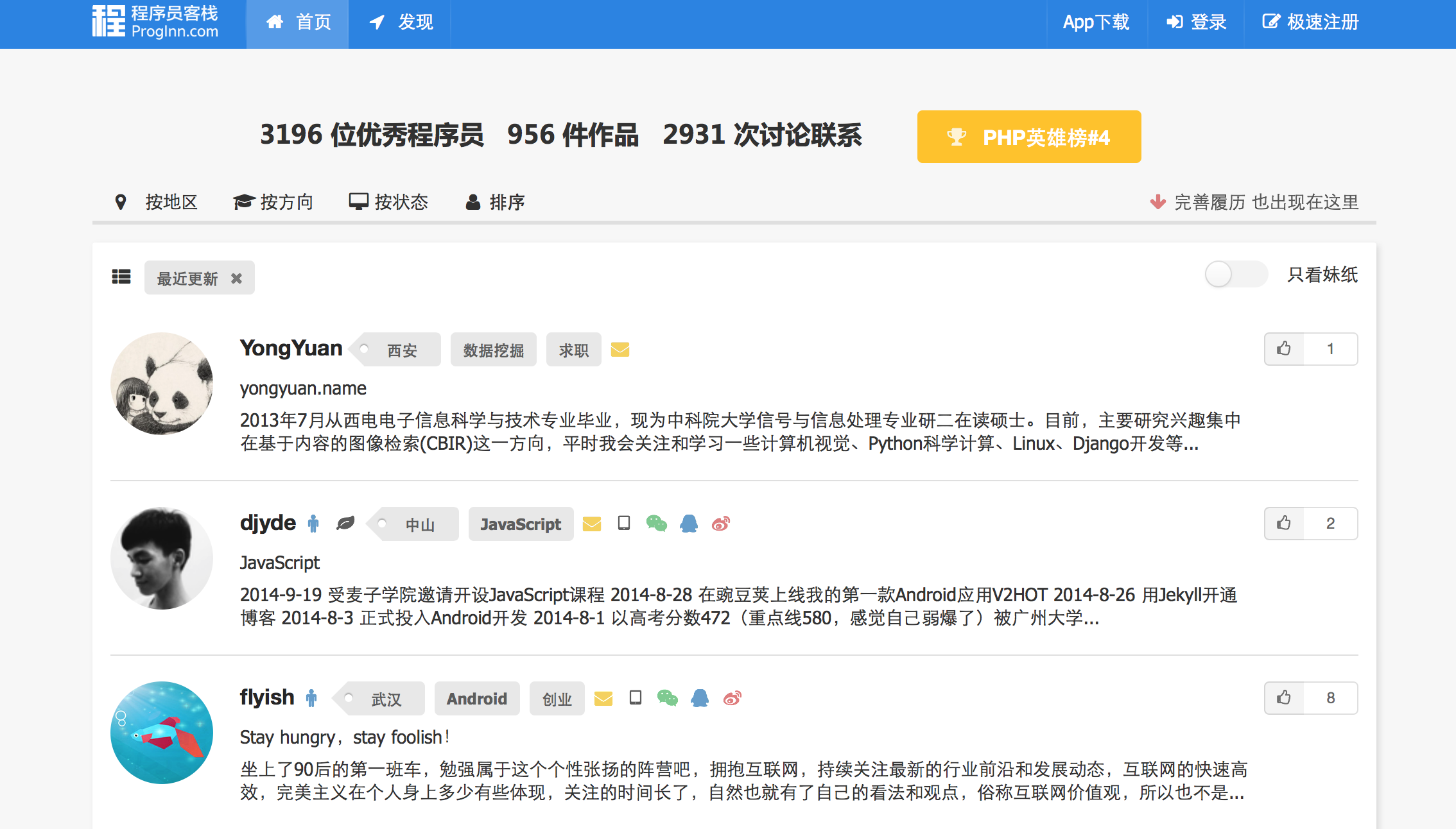Like flyish with thumbs-up icon
Screen dimensions: 1456x829
click(1284, 697)
